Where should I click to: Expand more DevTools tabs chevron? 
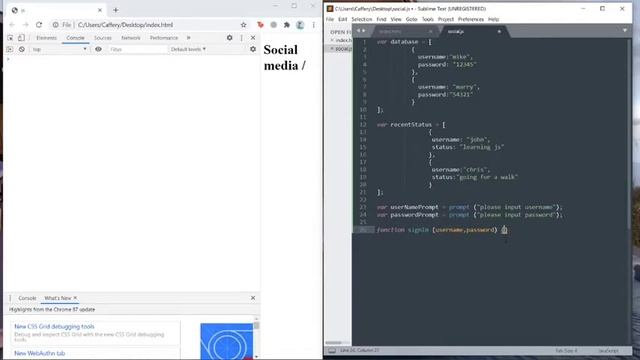coord(189,38)
